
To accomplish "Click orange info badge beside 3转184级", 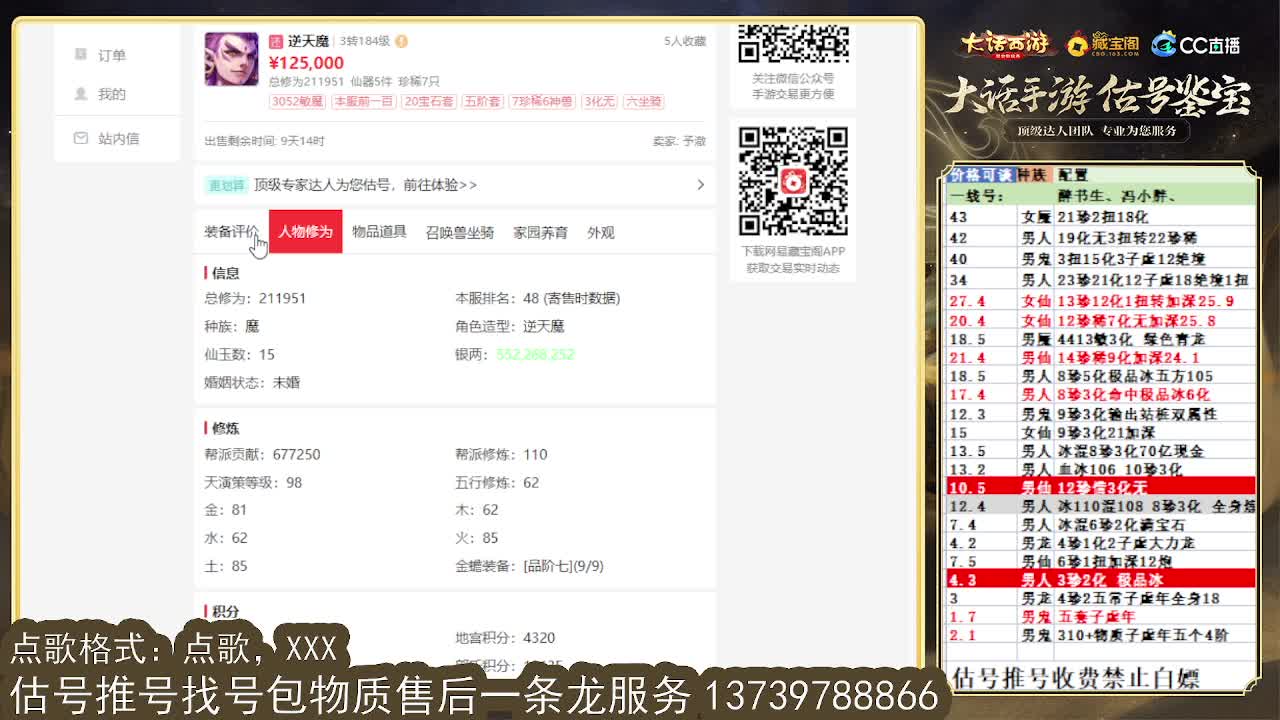I will [401, 42].
